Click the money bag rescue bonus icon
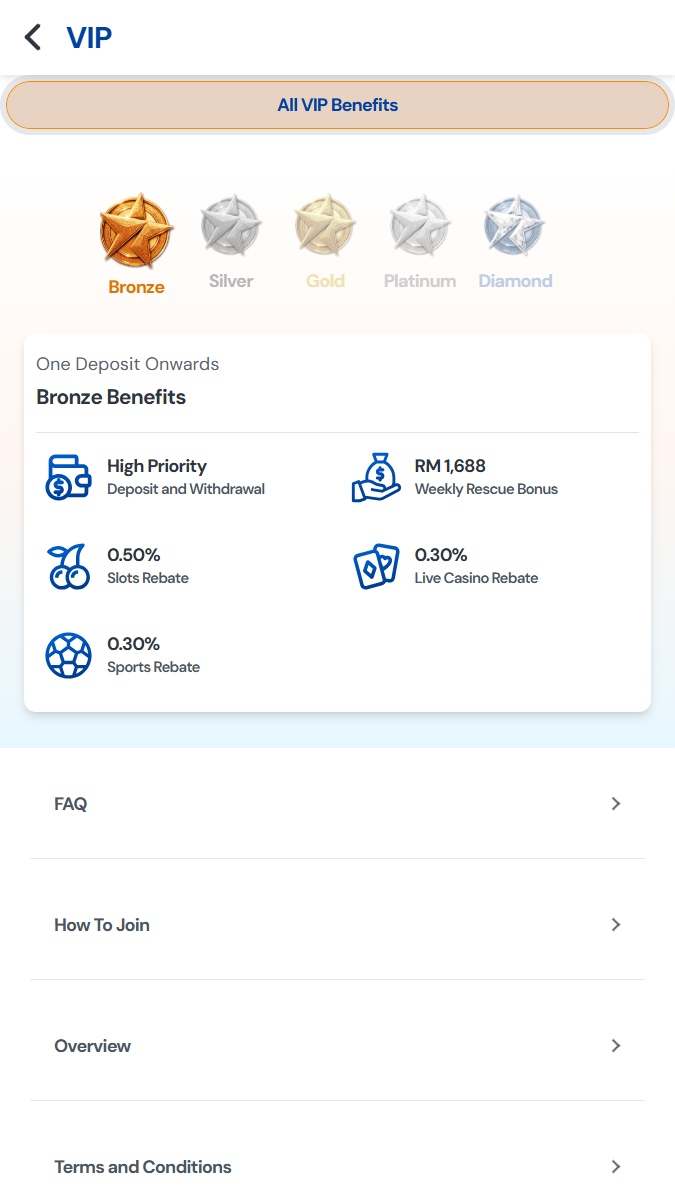The width and height of the screenshot is (675, 1200). click(376, 477)
